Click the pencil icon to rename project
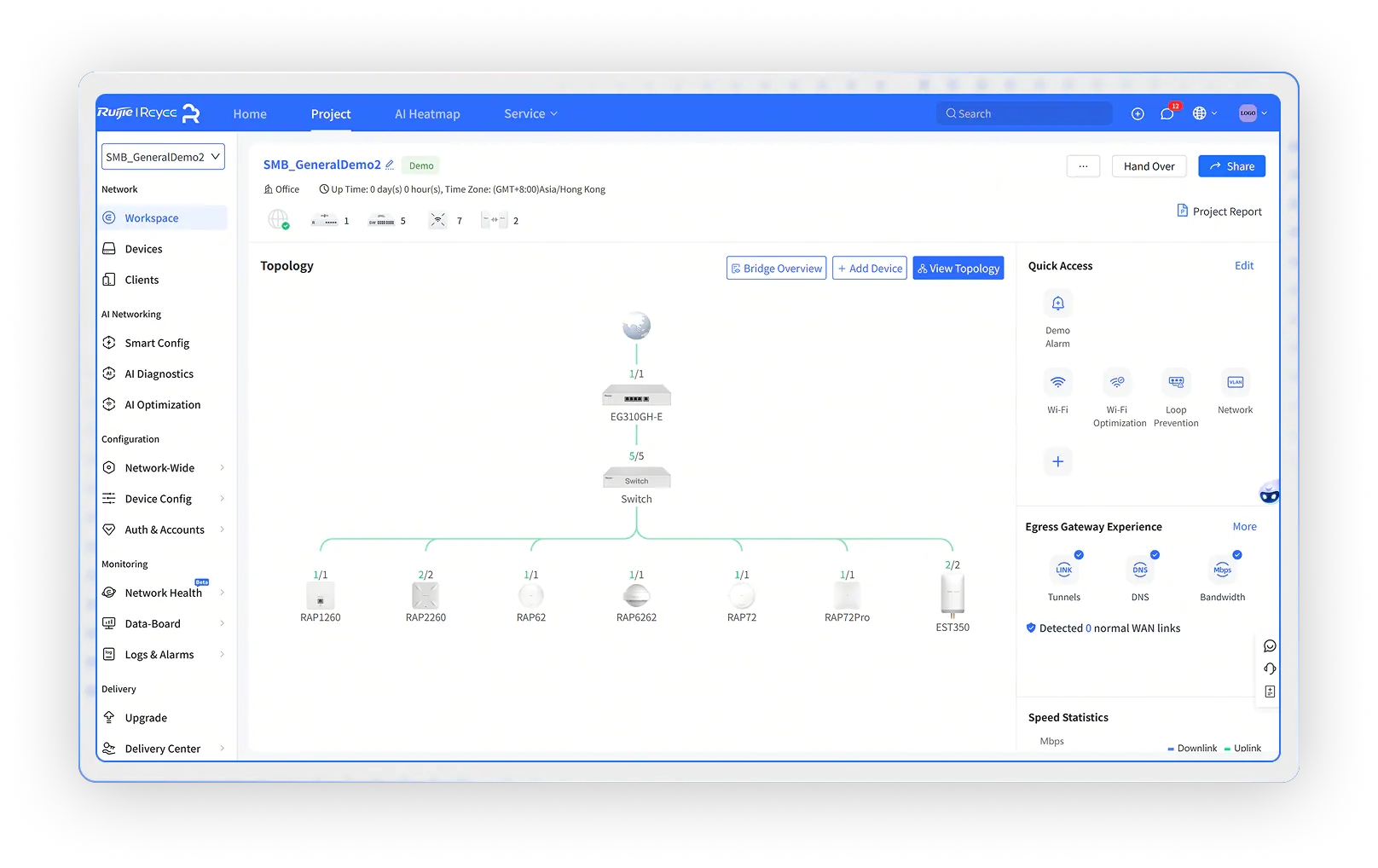 [390, 165]
